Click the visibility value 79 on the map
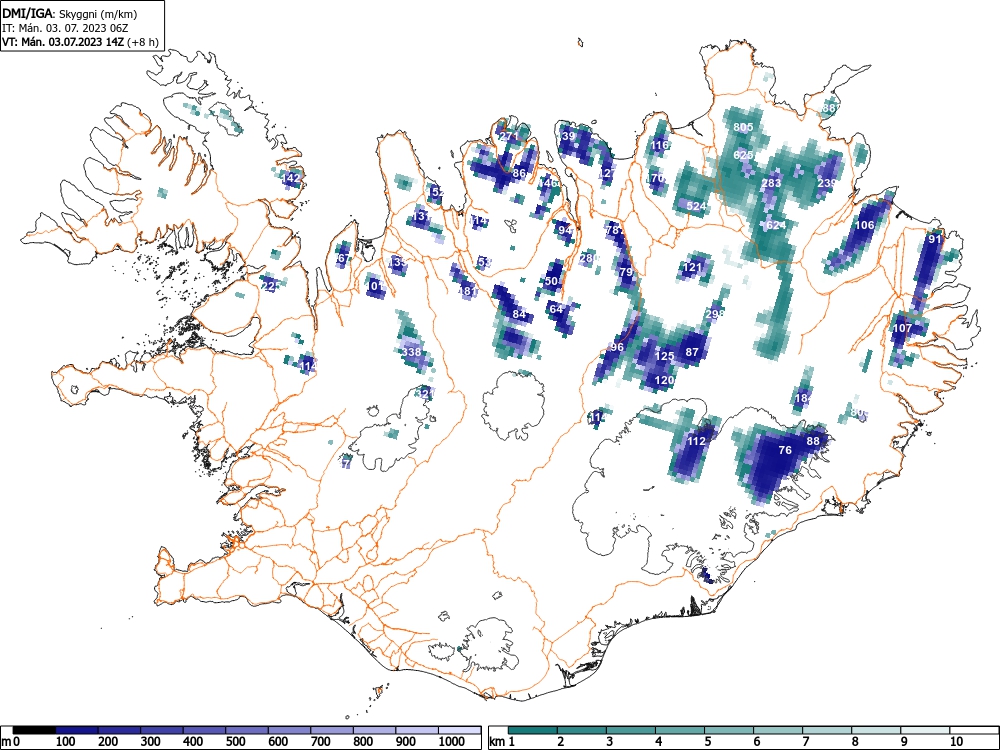 [626, 272]
